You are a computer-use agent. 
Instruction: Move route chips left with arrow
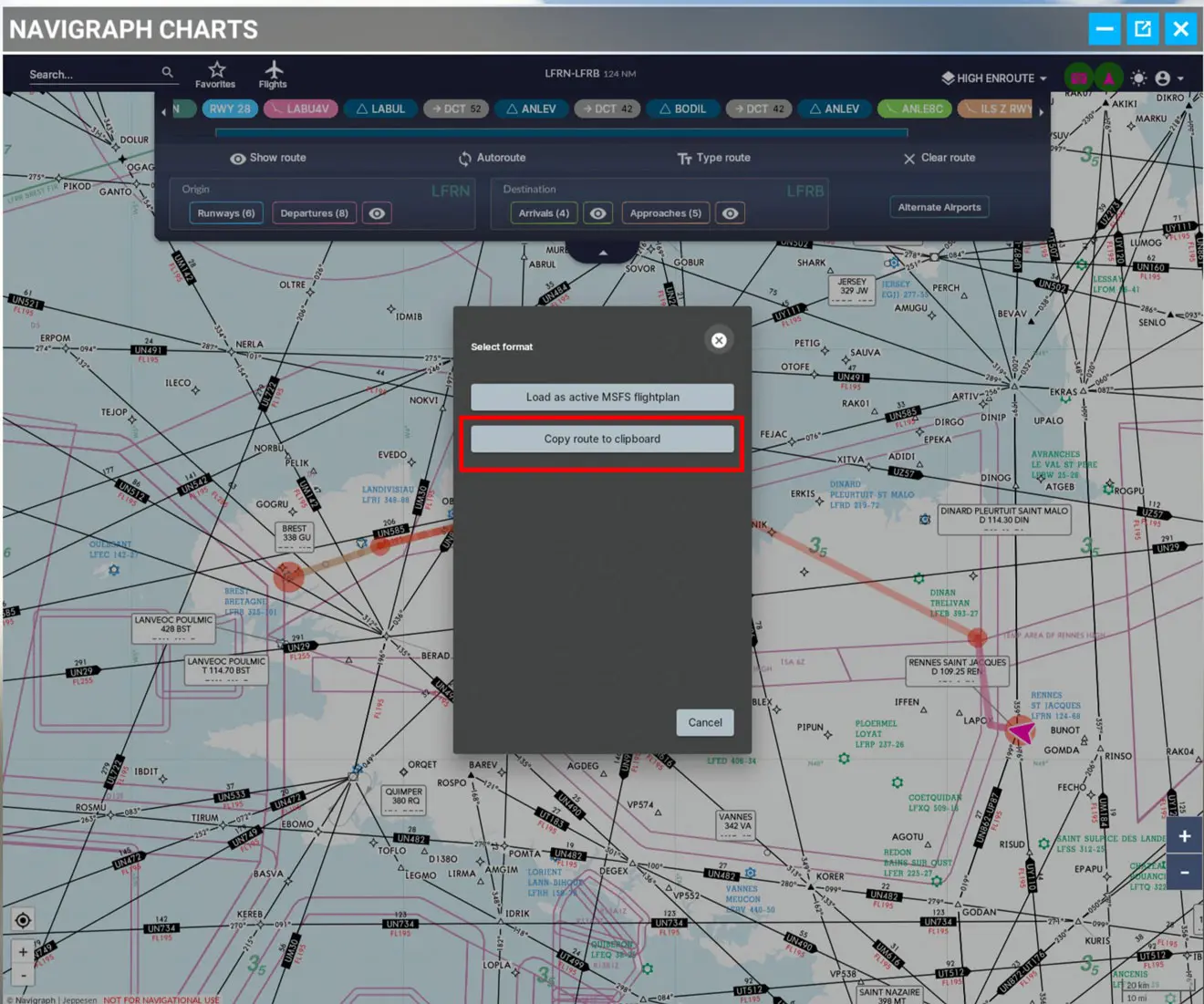click(x=164, y=111)
